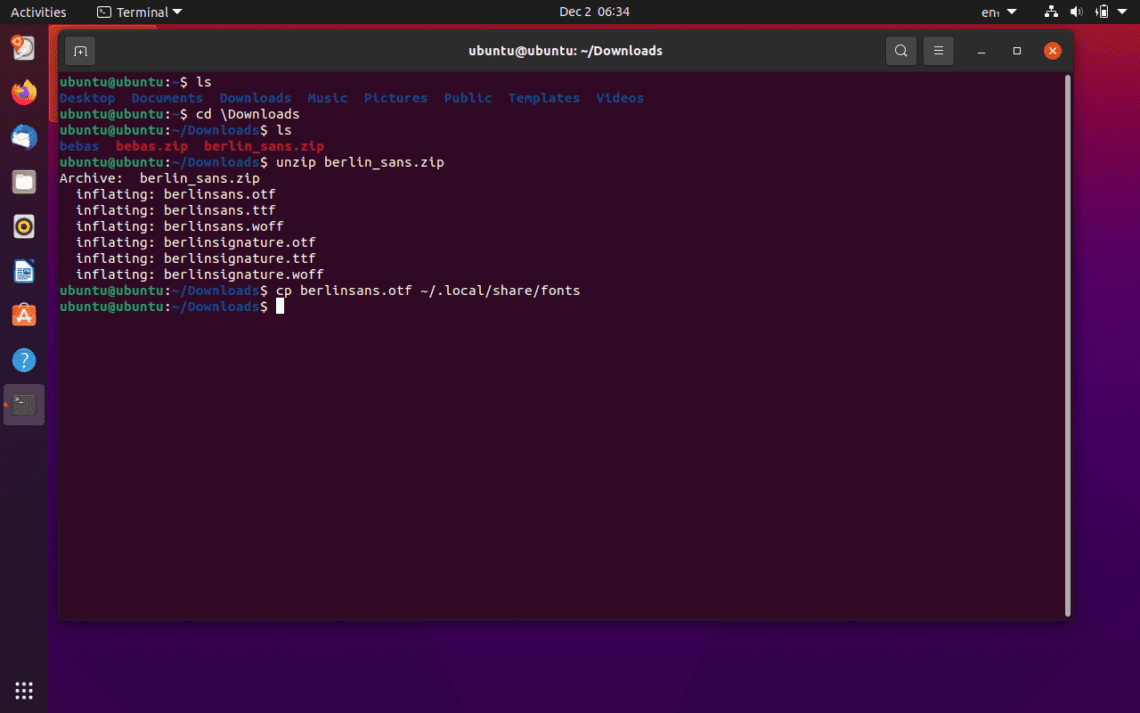Image resolution: width=1140 pixels, height=713 pixels.
Task: Open the Terminal hamburger menu
Action: [937, 50]
